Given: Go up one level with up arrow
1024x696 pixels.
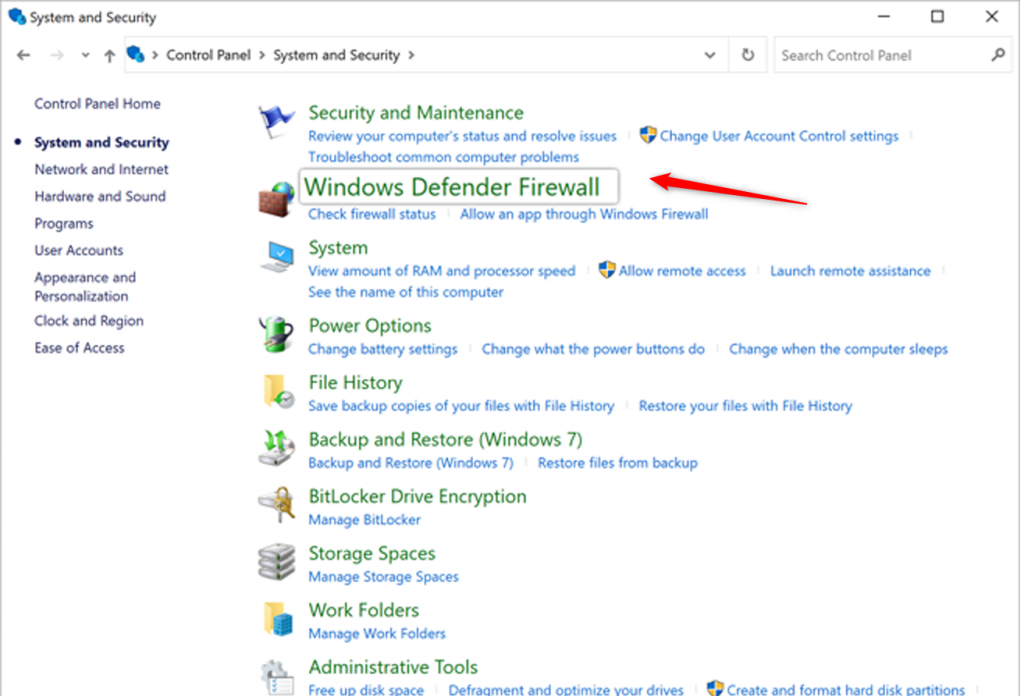Looking at the screenshot, I should [110, 56].
